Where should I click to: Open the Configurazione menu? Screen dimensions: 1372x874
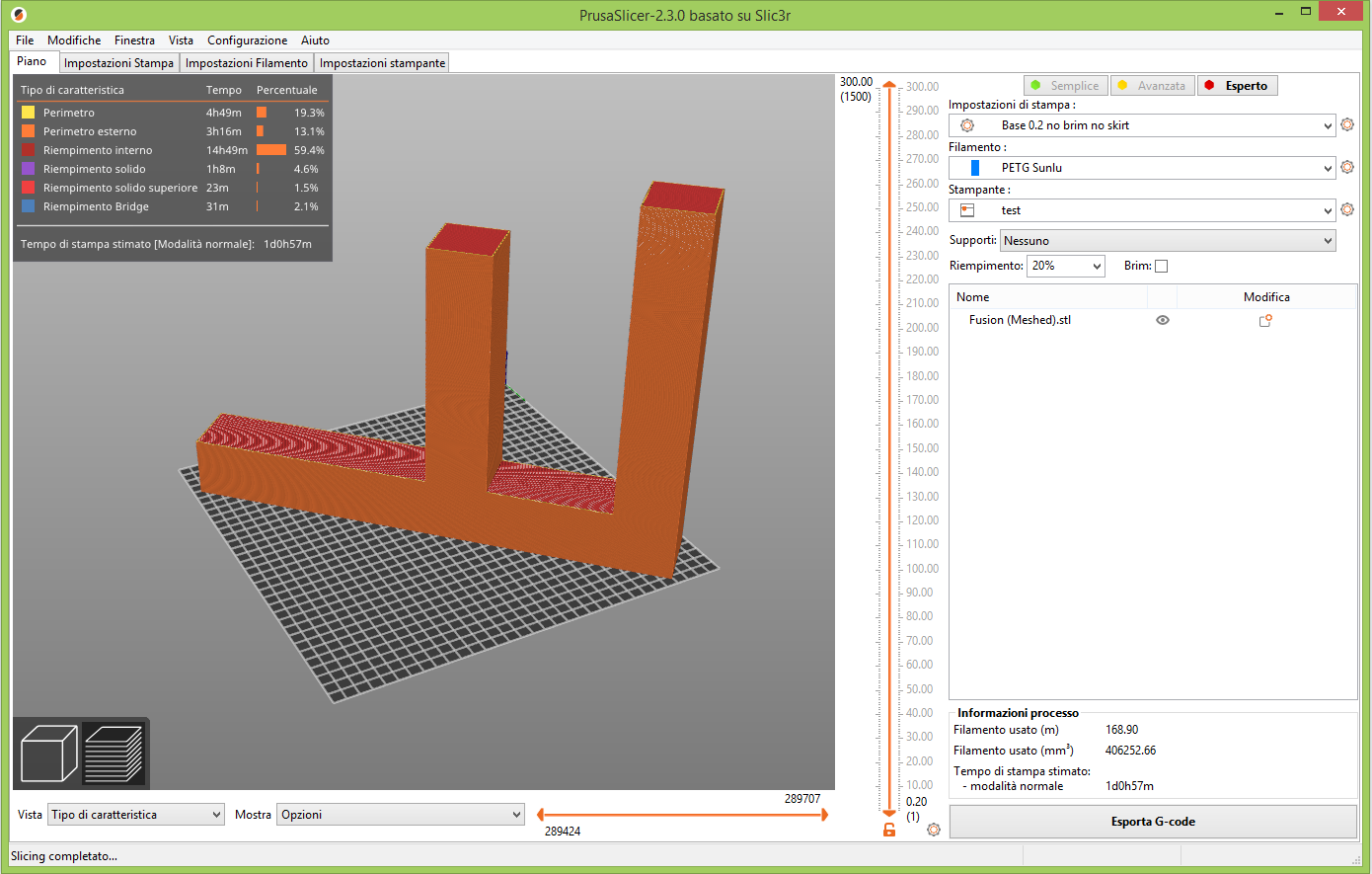tap(247, 40)
